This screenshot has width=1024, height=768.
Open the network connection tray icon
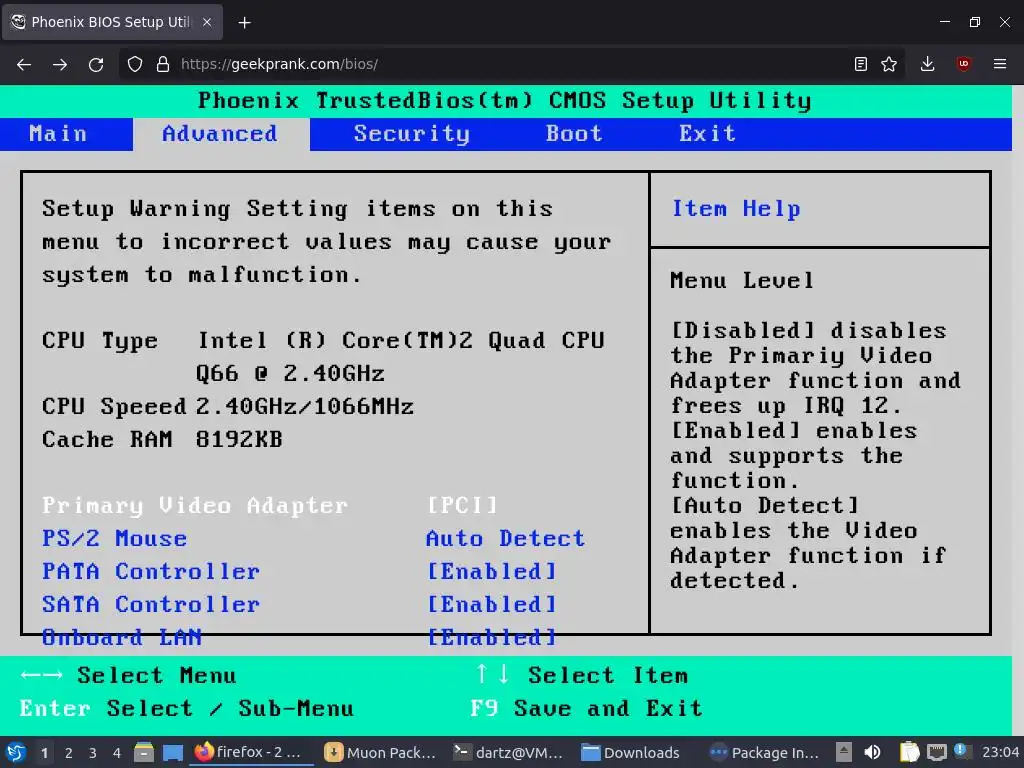point(936,752)
